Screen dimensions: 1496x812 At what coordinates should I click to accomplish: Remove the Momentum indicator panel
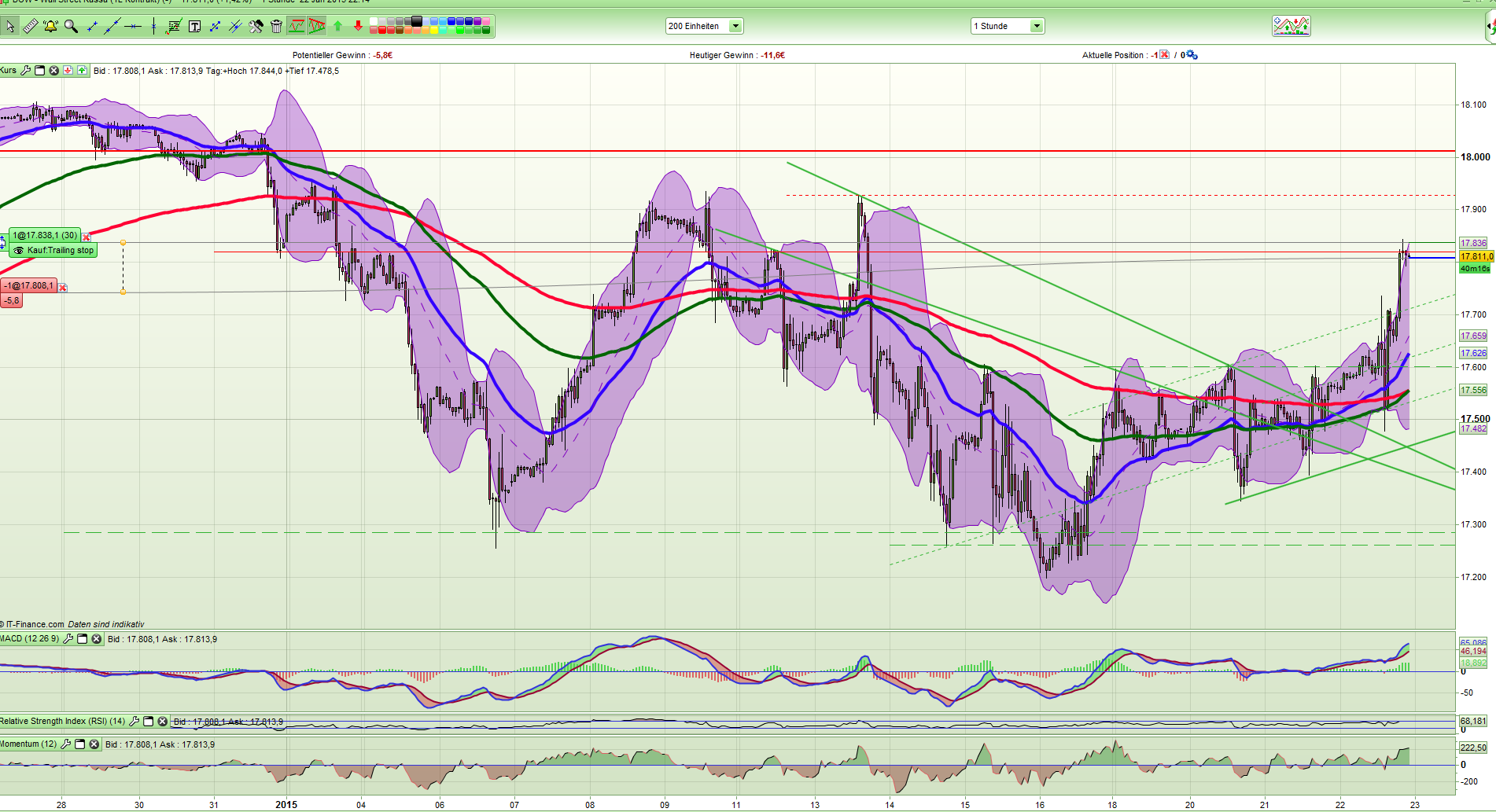click(x=94, y=744)
